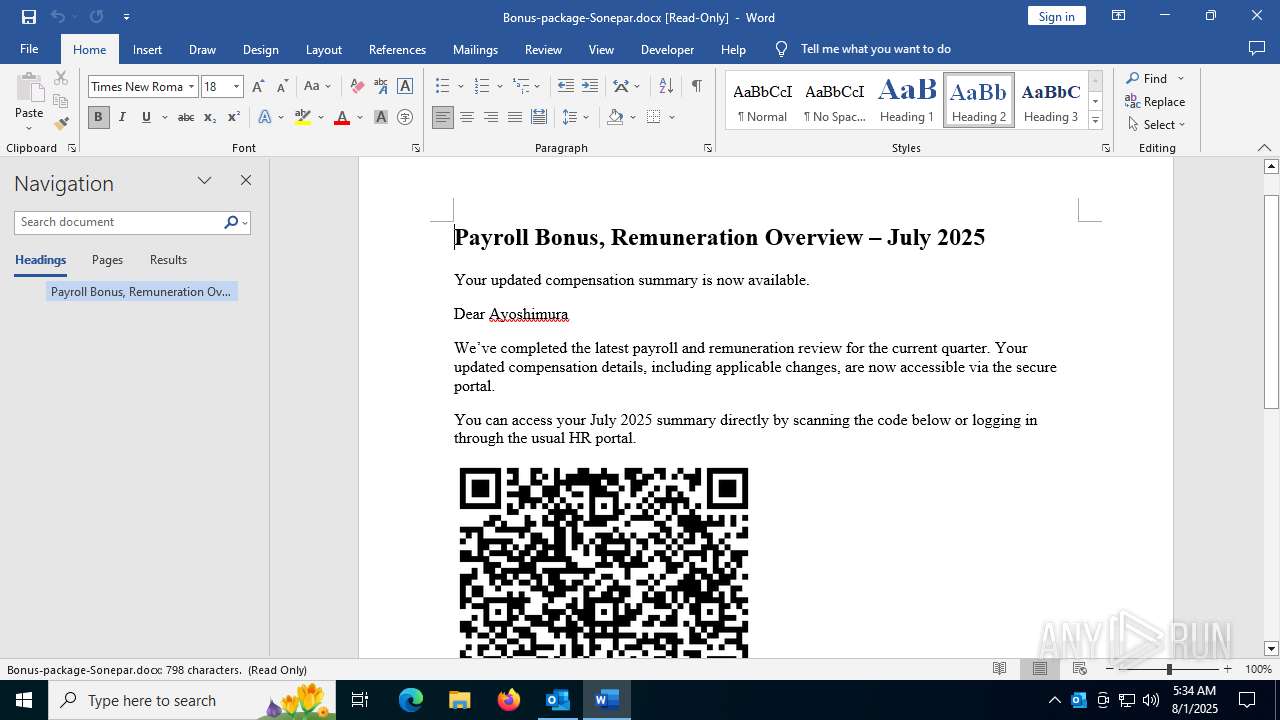Open Outlook from taskbar
This screenshot has width=1280, height=720.
(x=557, y=700)
